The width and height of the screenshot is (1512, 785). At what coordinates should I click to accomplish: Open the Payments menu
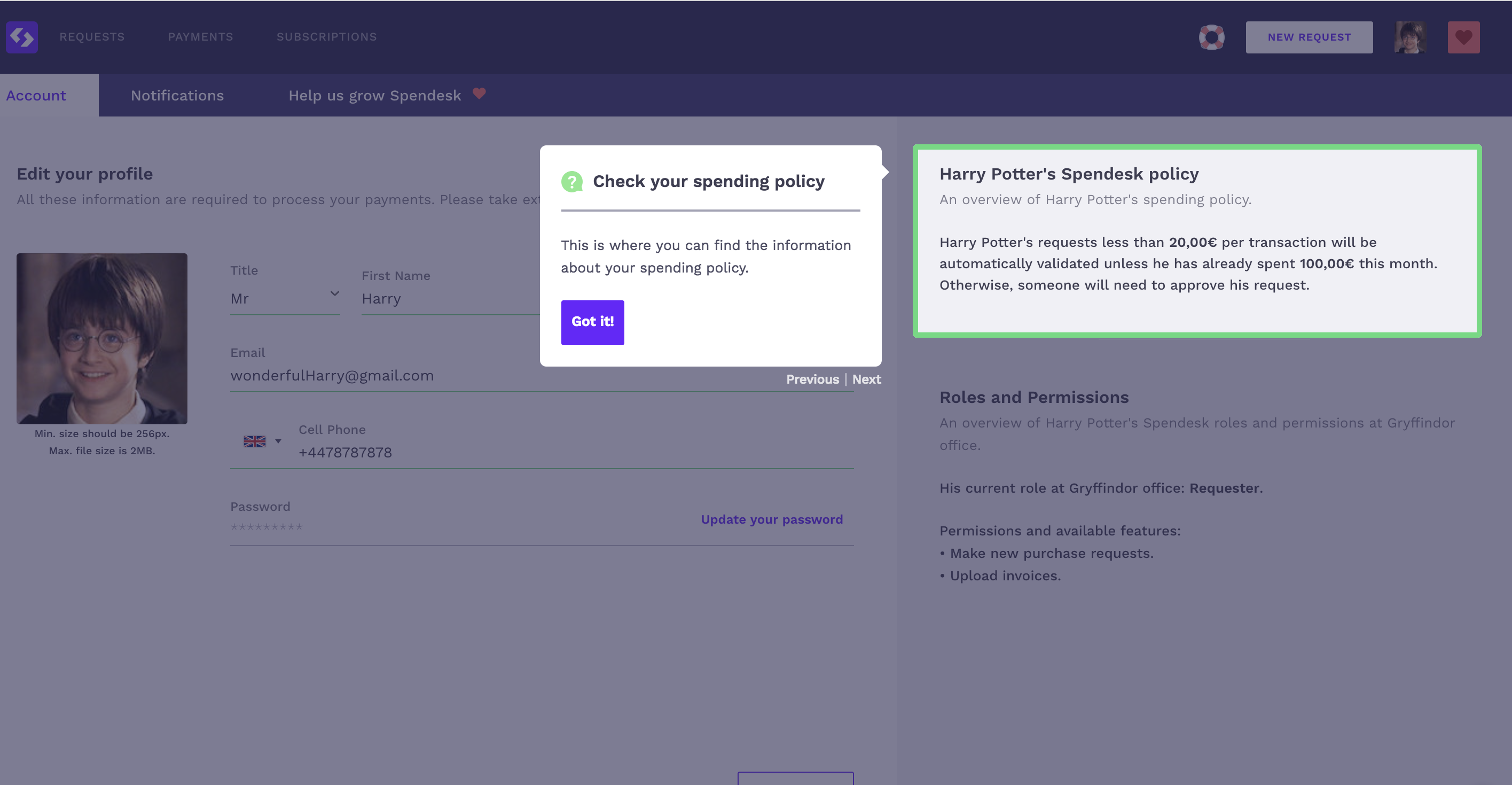201,37
